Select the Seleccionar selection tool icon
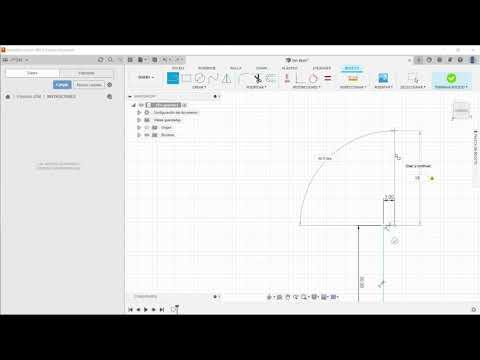 click(x=413, y=78)
